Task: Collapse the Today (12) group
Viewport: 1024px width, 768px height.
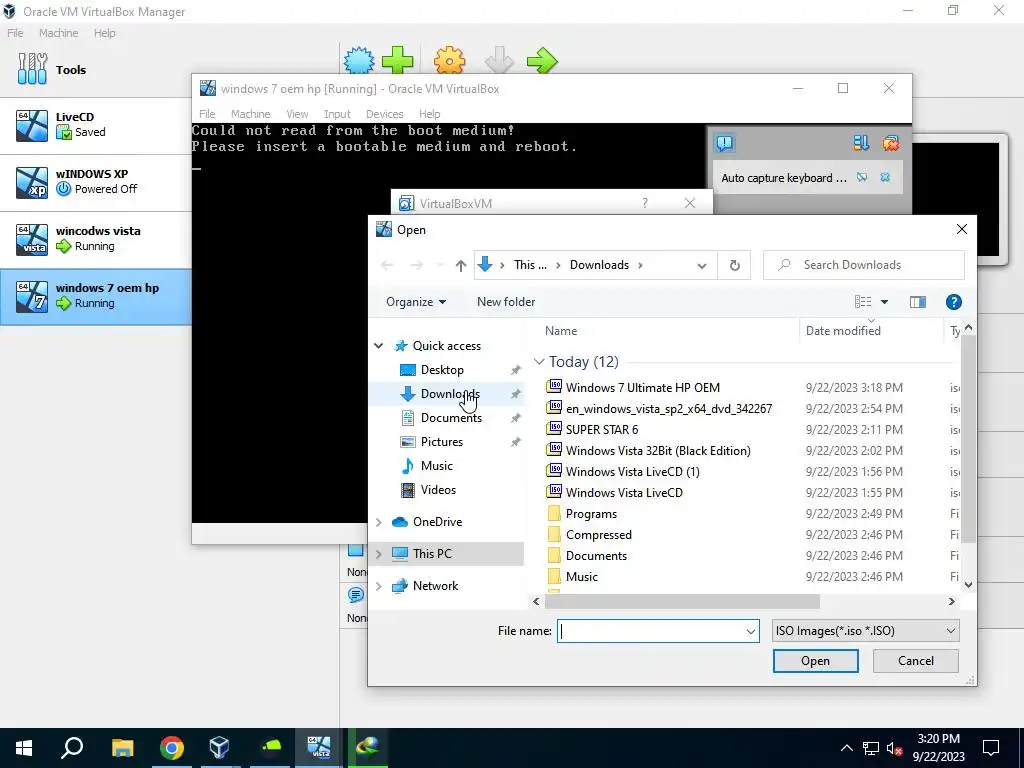Action: [539, 362]
